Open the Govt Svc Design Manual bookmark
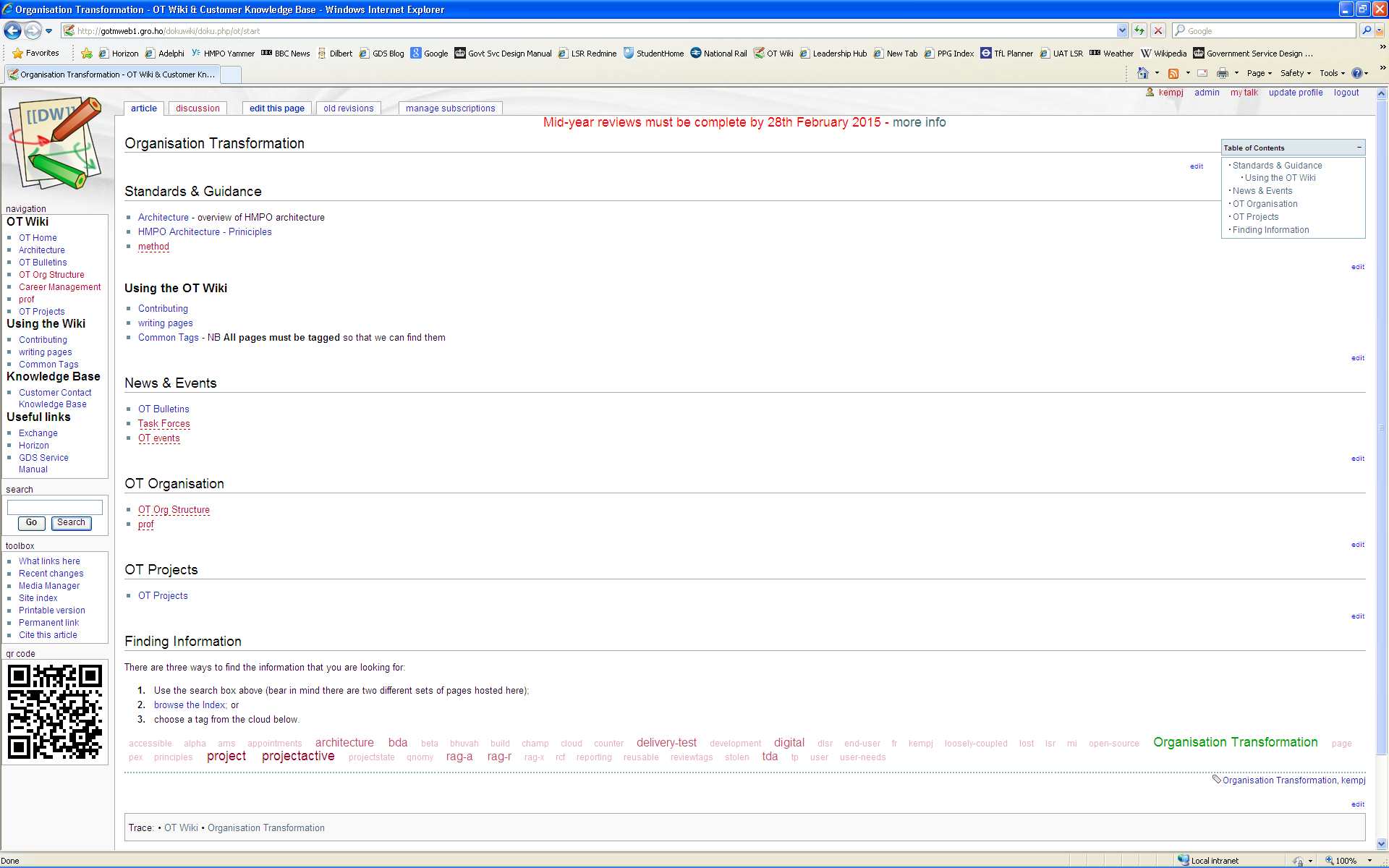The height and width of the screenshot is (868, 1389). tap(503, 54)
